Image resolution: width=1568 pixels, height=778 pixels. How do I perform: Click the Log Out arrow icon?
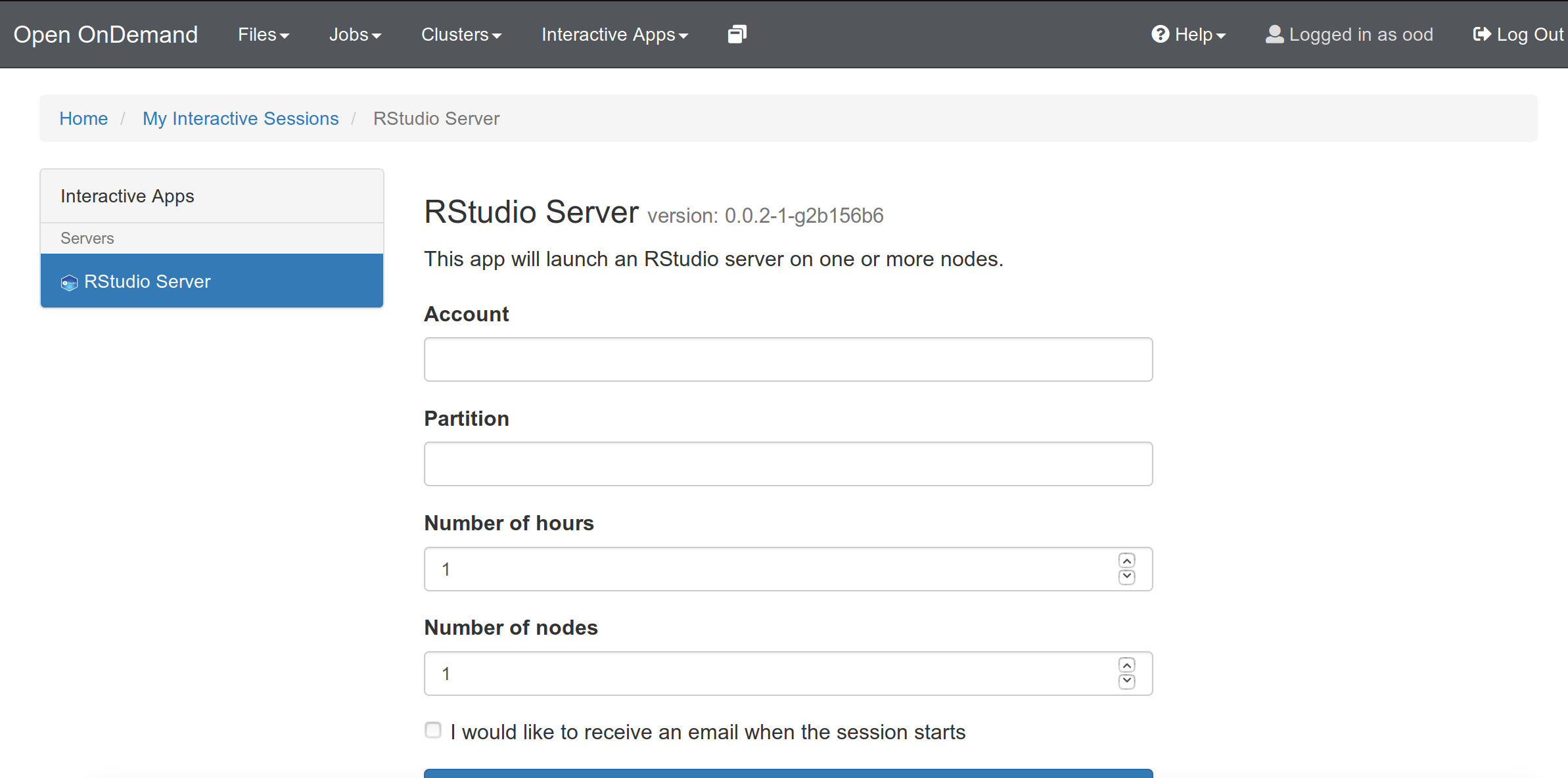tap(1481, 34)
